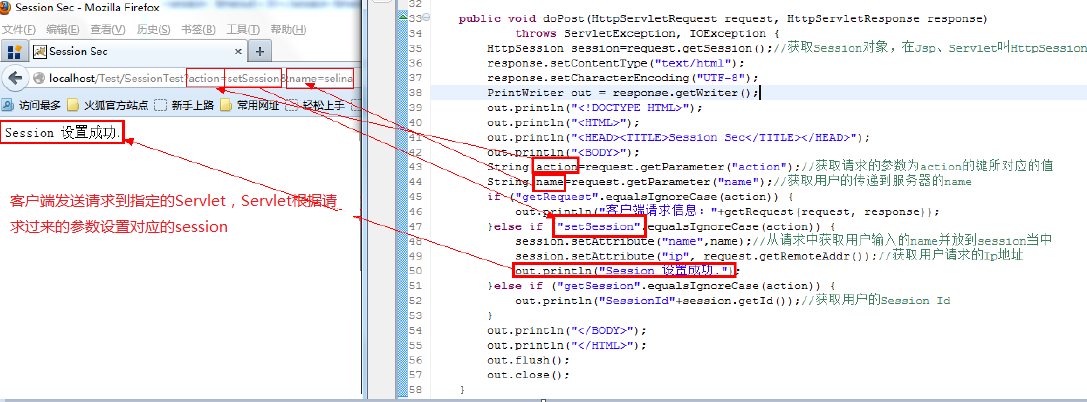Click the '<!DOCTYPE HTML>' println line
The height and width of the screenshot is (402, 1087).
click(x=595, y=107)
